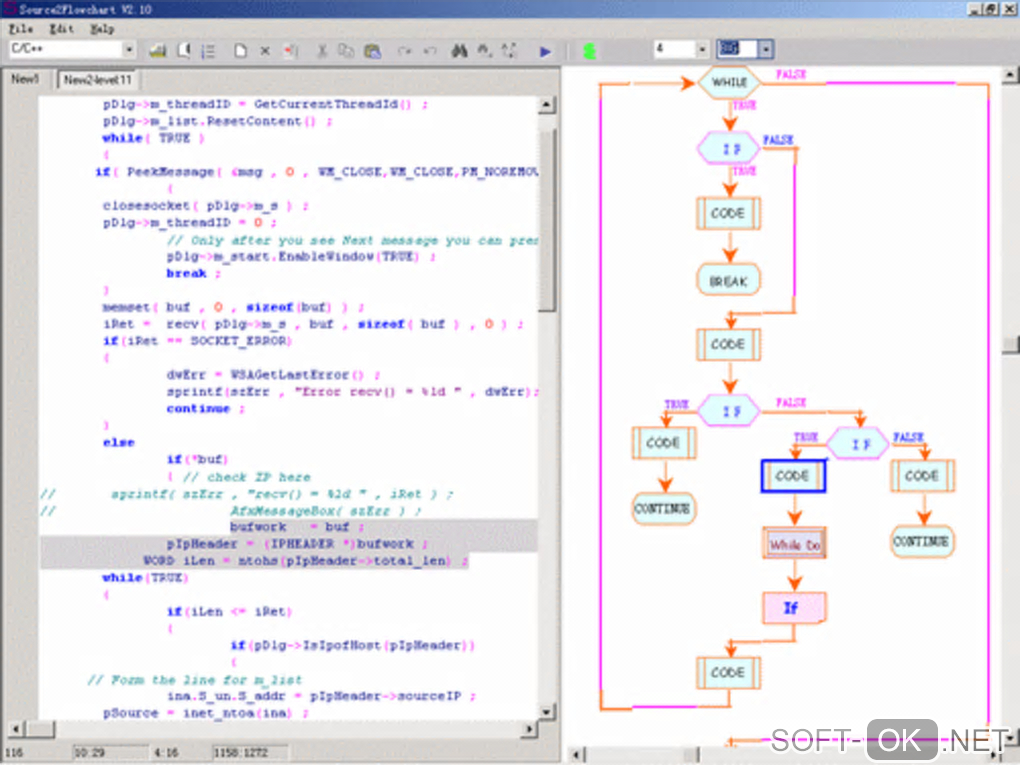Click the New document icon in toolbar
Viewport: 1020px width, 765px height.
[x=240, y=50]
